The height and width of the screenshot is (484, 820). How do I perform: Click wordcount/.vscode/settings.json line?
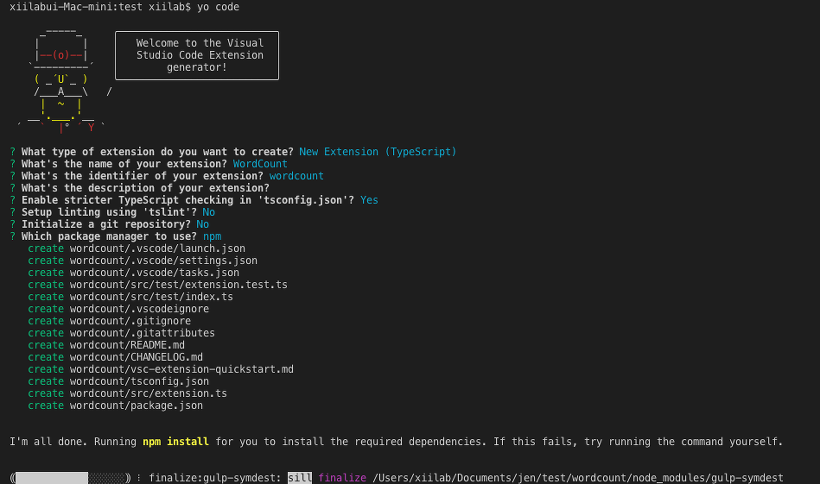(x=143, y=260)
